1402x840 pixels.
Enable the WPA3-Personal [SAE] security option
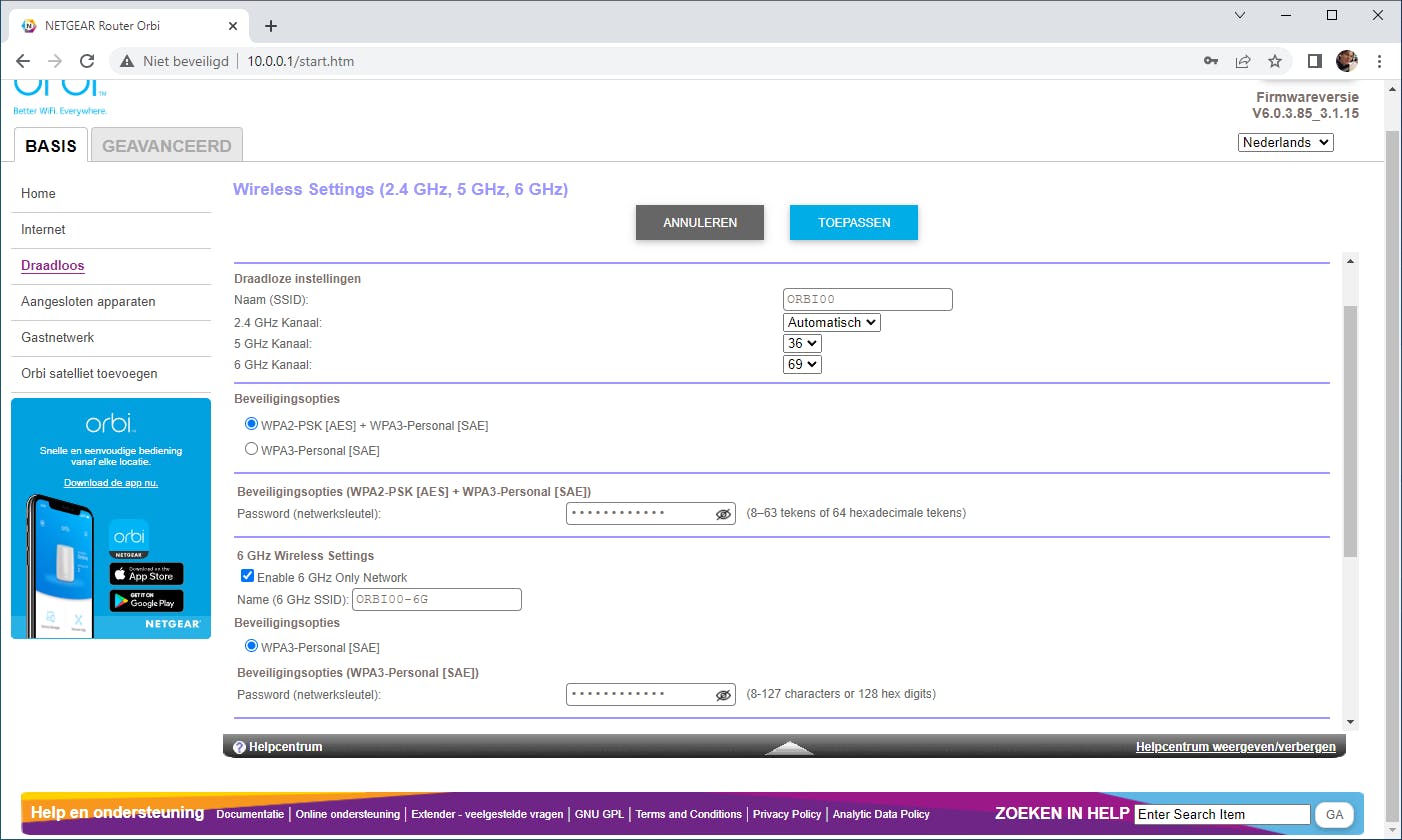click(251, 448)
